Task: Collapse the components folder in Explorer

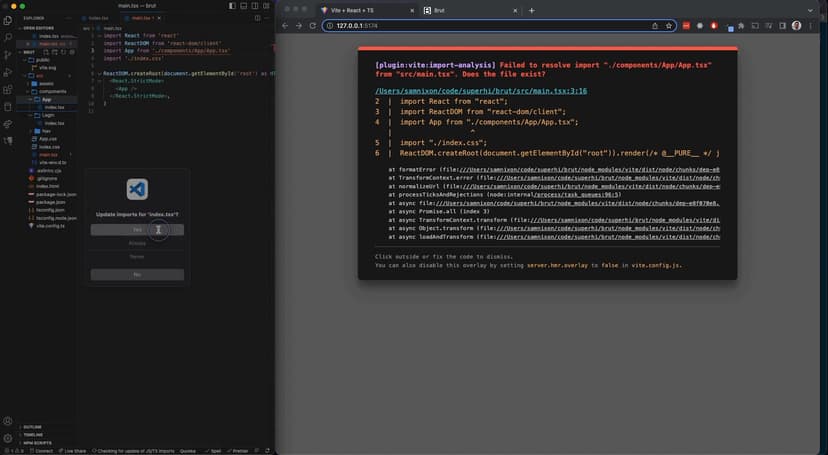Action: tap(52, 91)
